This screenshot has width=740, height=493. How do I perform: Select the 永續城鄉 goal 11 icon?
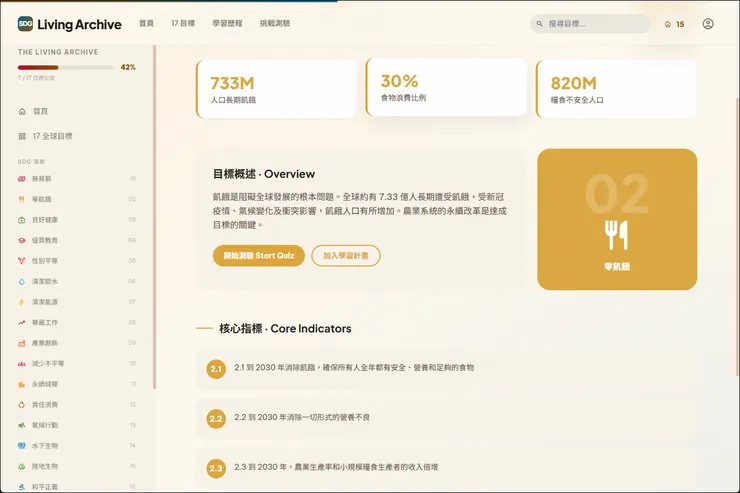tap(22, 384)
